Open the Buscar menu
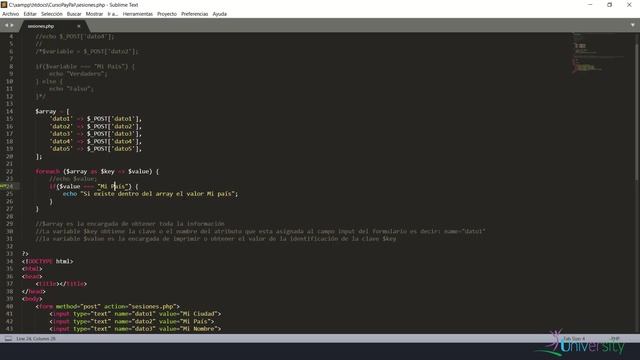This screenshot has height=360, width=640. (74, 14)
